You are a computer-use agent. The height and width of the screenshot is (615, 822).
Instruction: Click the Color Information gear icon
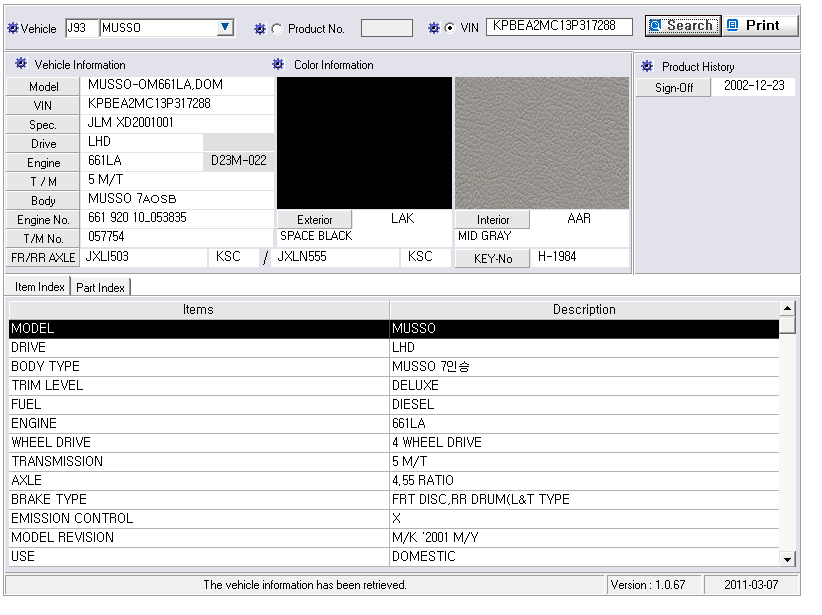(278, 65)
